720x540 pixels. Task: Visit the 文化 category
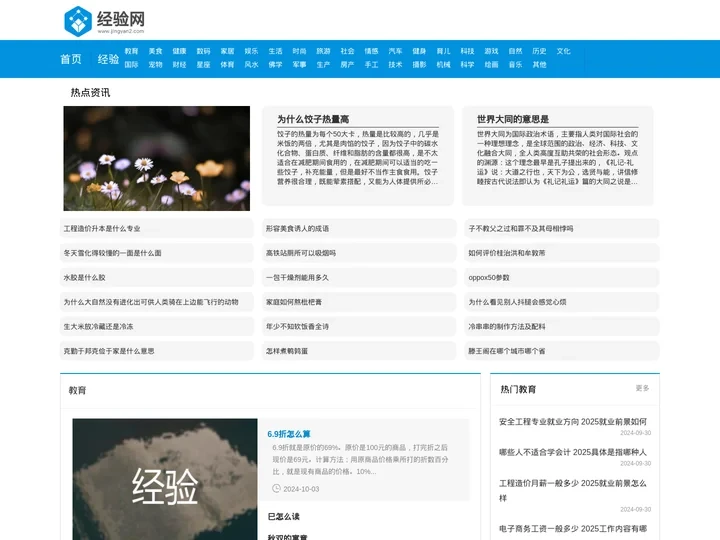(563, 51)
